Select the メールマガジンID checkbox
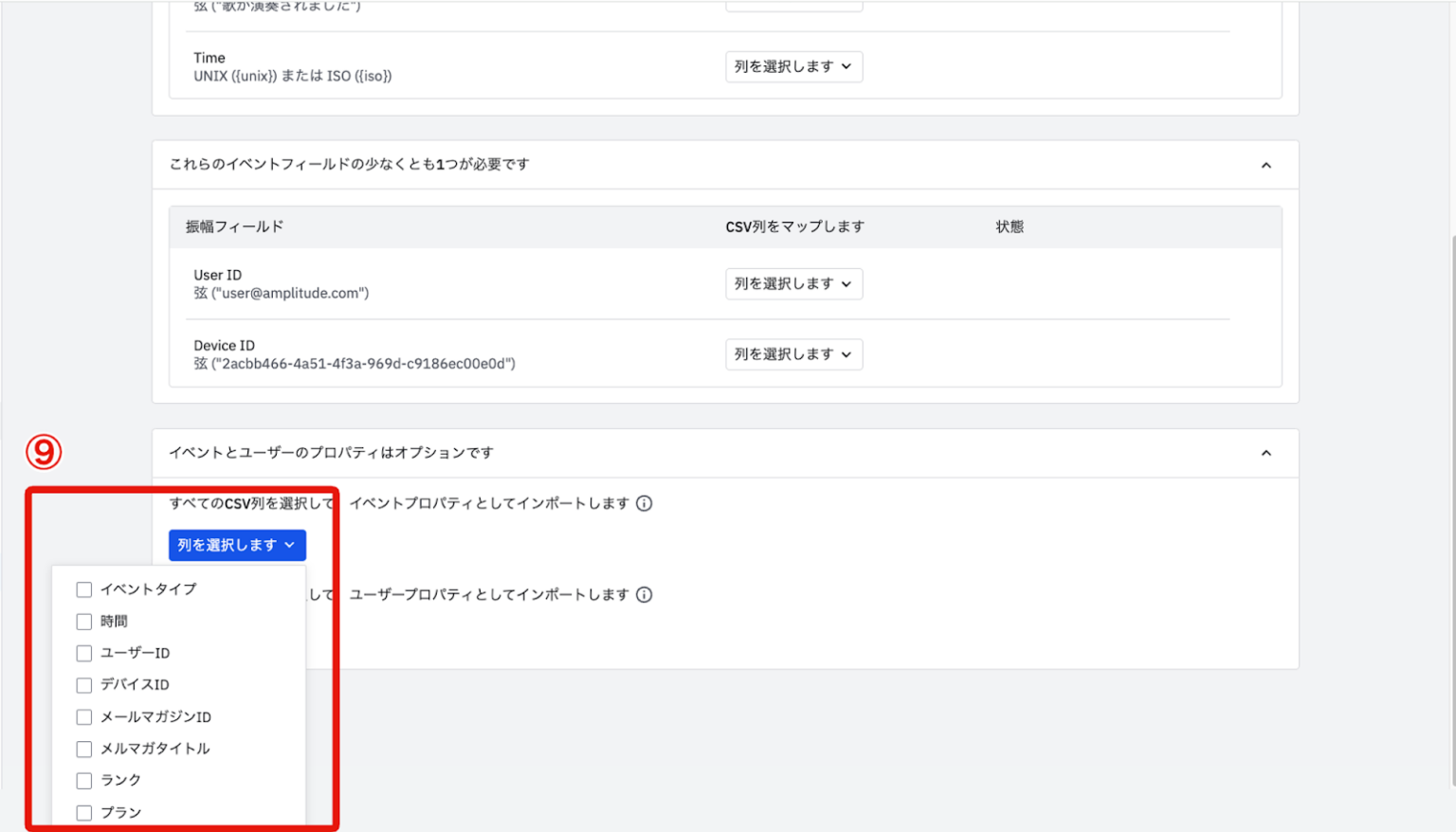Viewport: 1456px width, 832px height. click(83, 716)
